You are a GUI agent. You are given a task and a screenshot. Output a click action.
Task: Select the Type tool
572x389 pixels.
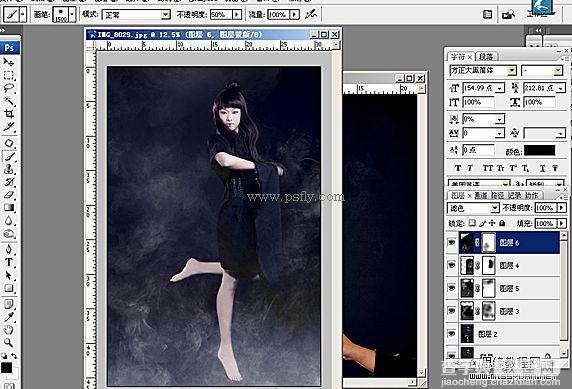coord(8,262)
